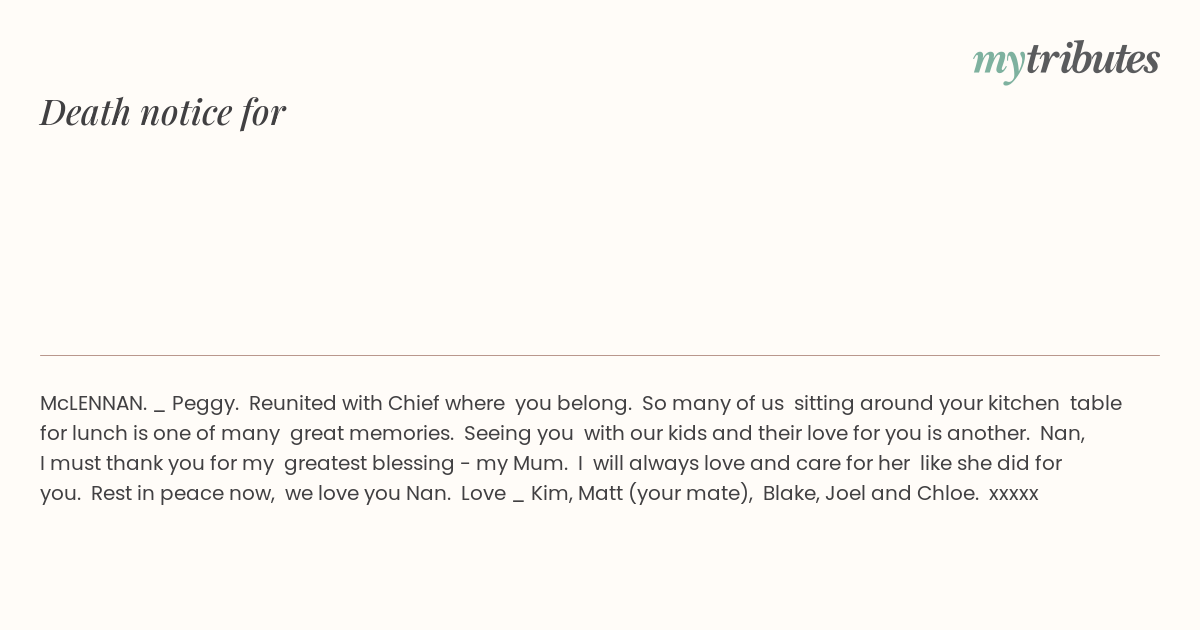
Task: Click the word "kitchen" in the notice
Action: (1024, 404)
